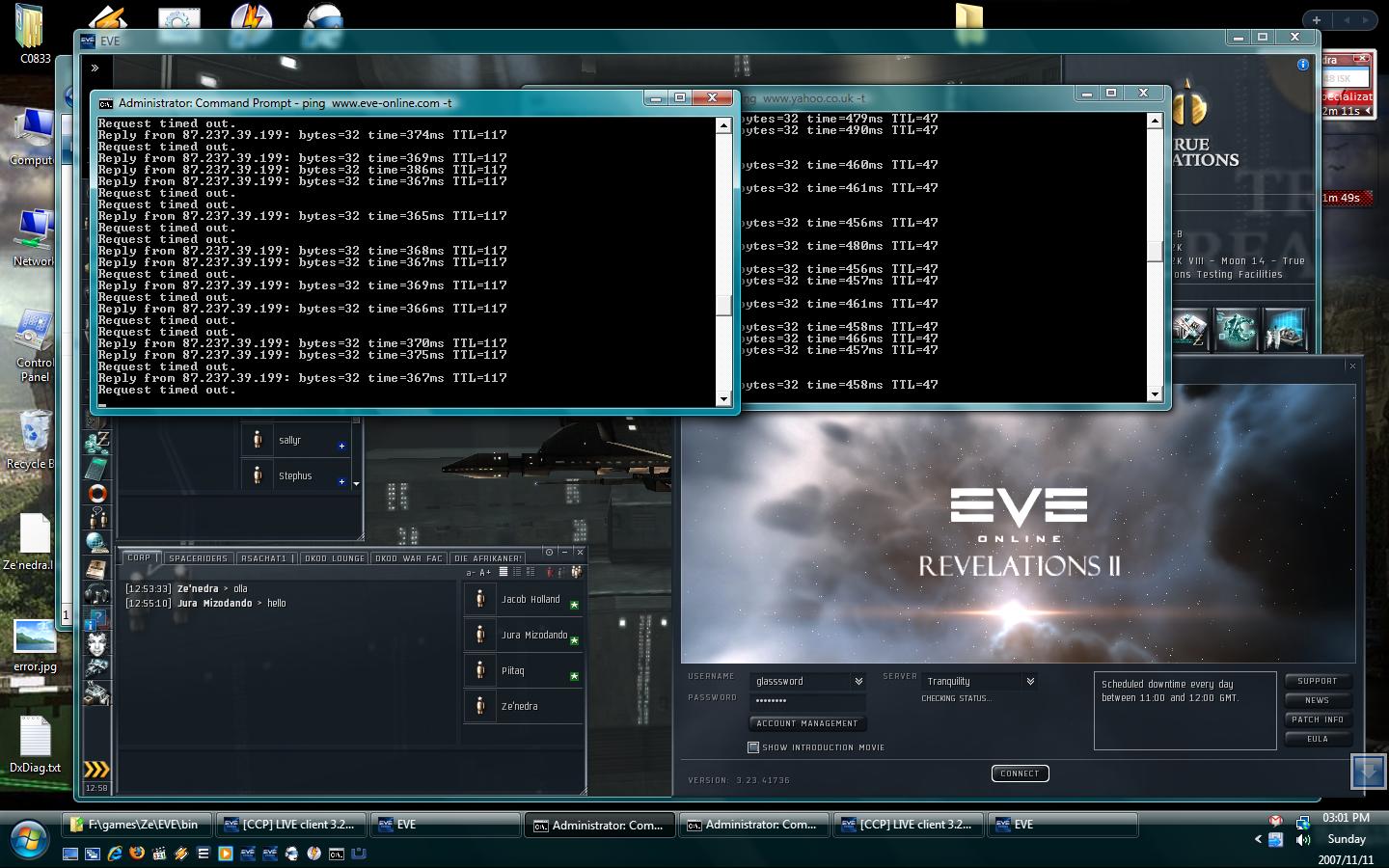Click the password field in EVE login
The width and height of the screenshot is (1389, 868).
[x=807, y=701]
